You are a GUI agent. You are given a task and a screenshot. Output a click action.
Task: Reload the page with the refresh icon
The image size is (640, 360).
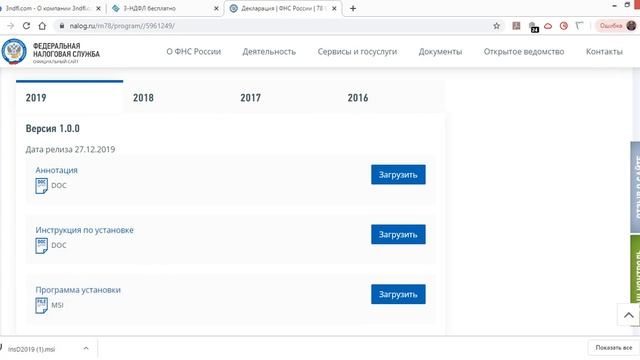(x=27, y=26)
